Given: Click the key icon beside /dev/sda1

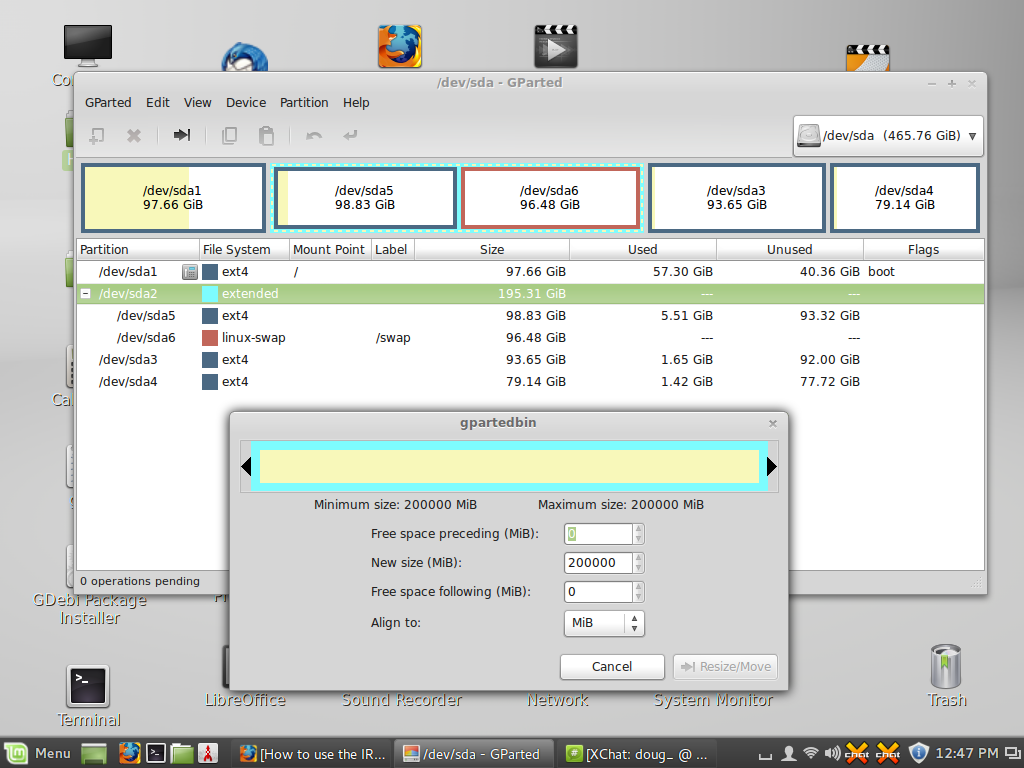Looking at the screenshot, I should click(x=189, y=272).
